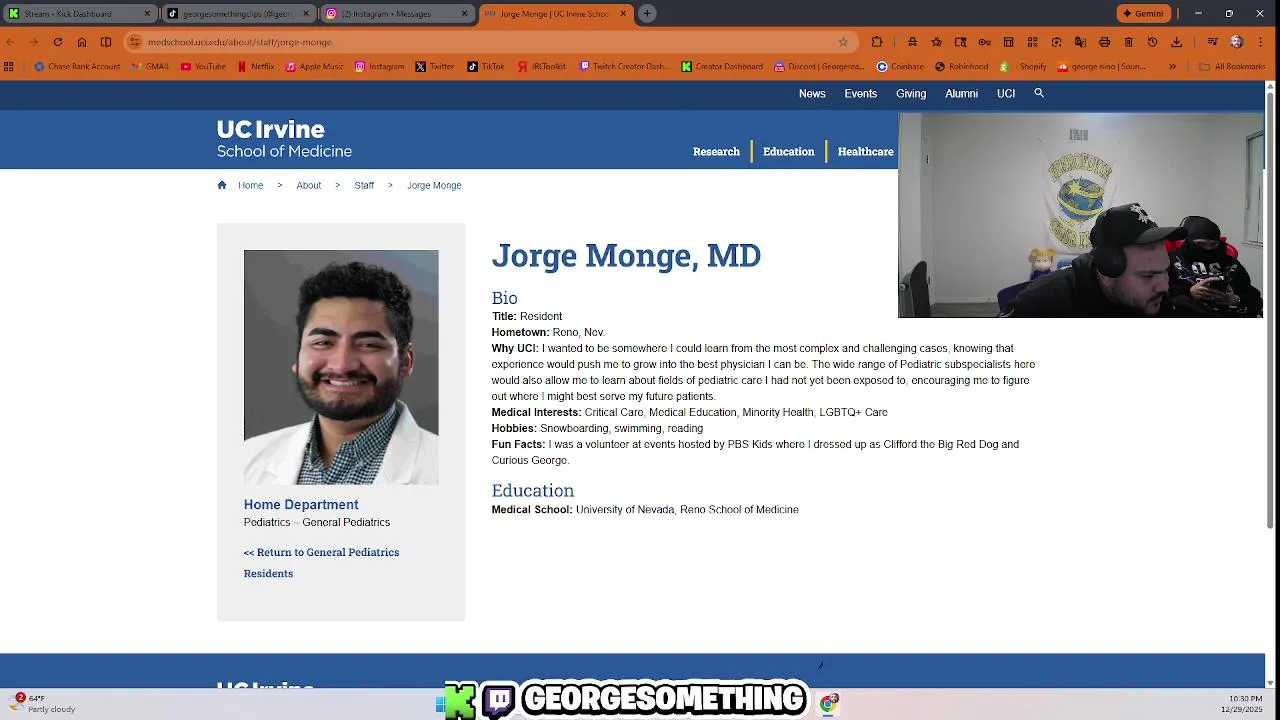Viewport: 1280px width, 720px height.
Task: Click the Jorge Monge profile photo
Action: tap(341, 367)
